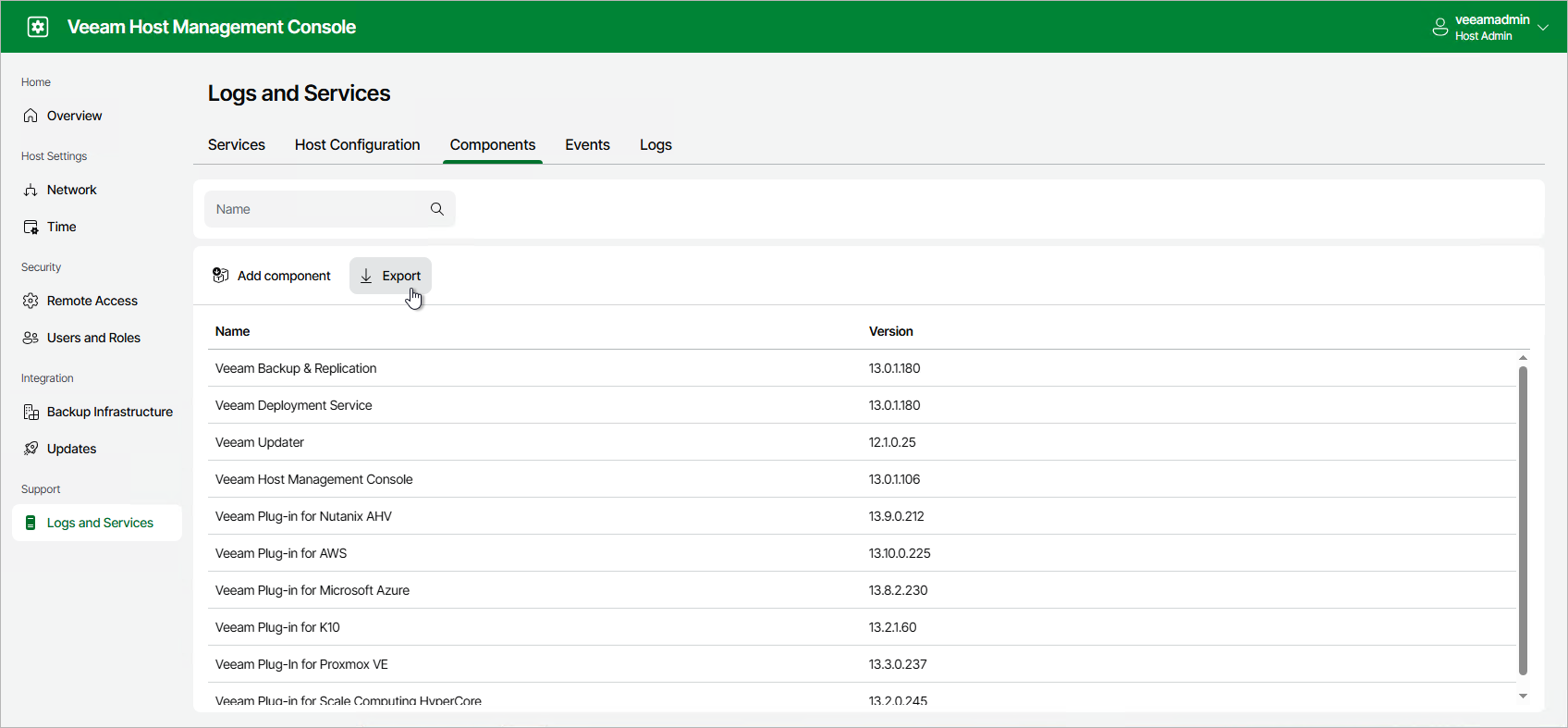The height and width of the screenshot is (728, 1568).
Task: Click the veeamadmin username text
Action: pos(1492,19)
